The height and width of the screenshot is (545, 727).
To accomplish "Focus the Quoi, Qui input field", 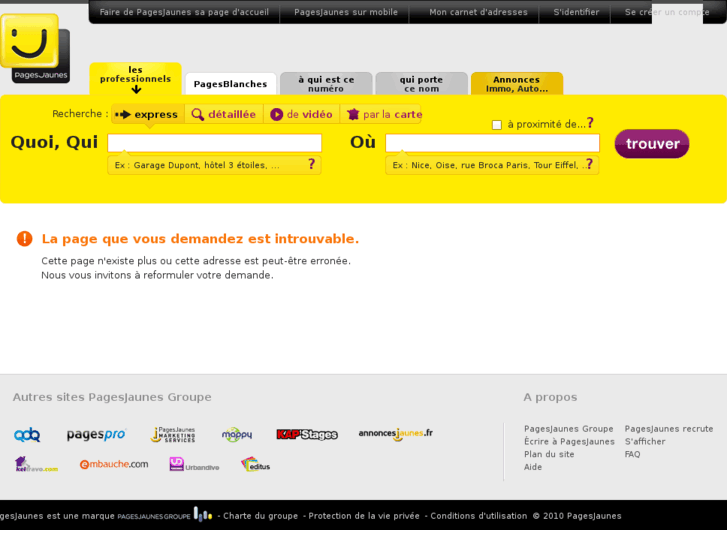I will [215, 143].
